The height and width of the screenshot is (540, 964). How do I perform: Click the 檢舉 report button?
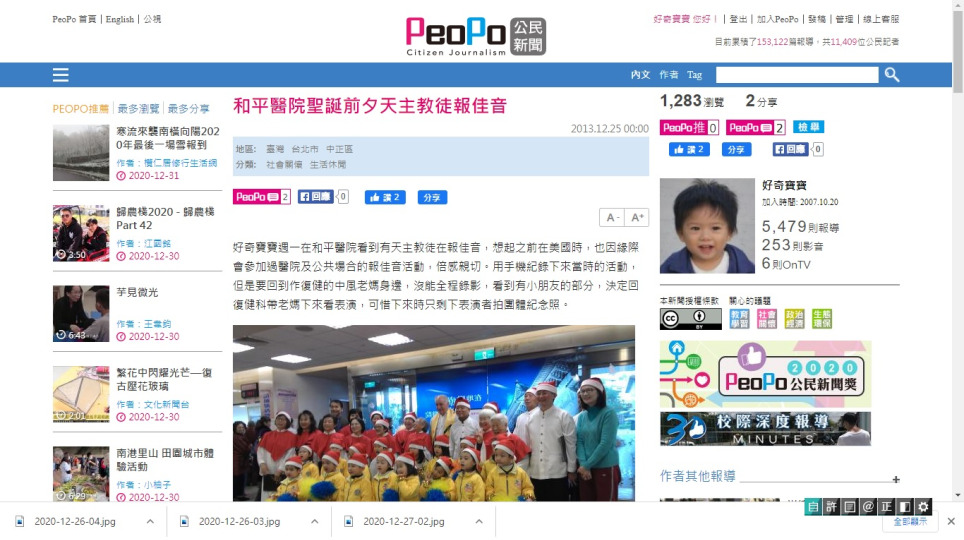pyautogui.click(x=808, y=127)
